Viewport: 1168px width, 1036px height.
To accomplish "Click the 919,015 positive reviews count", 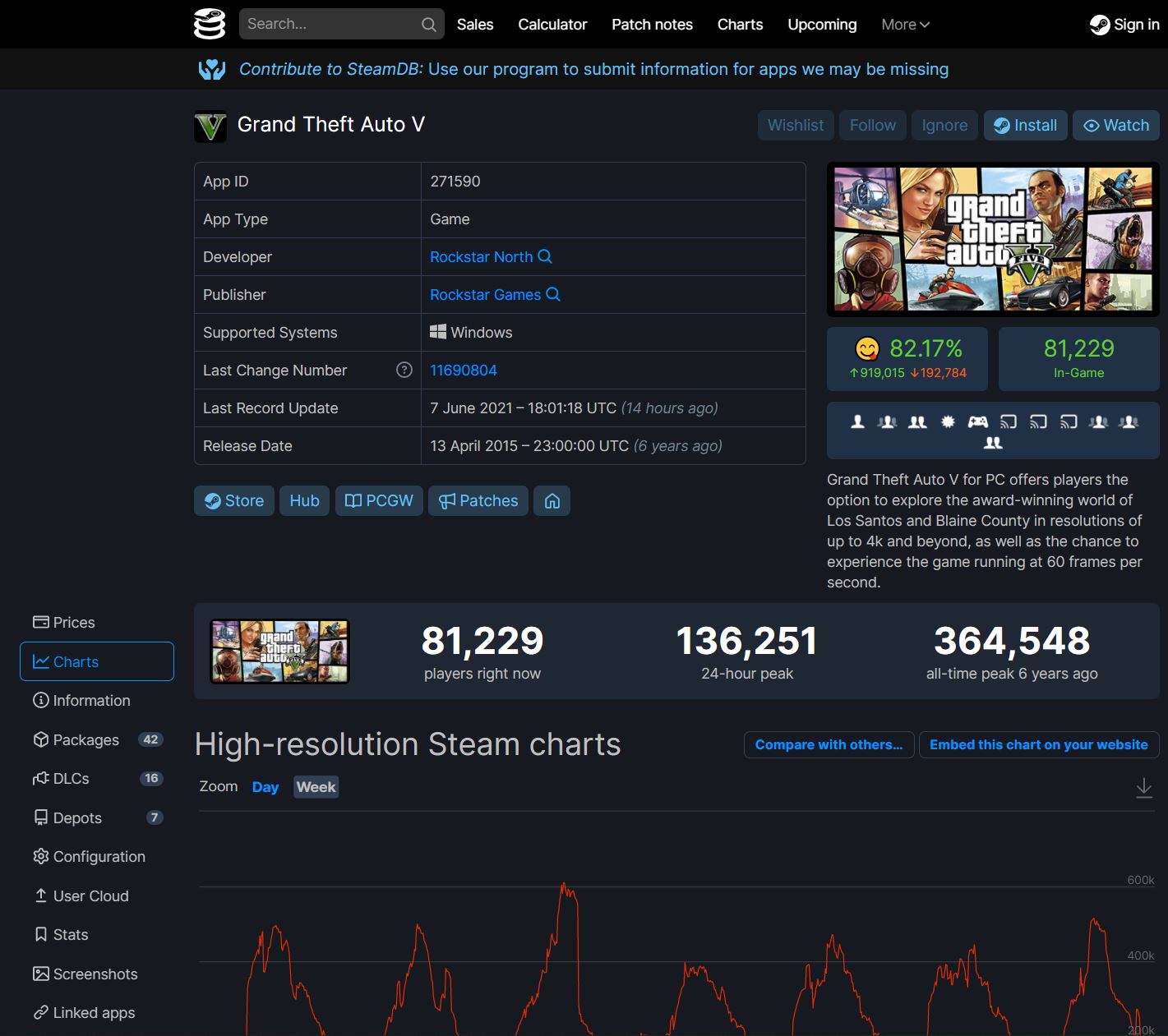I will (877, 373).
